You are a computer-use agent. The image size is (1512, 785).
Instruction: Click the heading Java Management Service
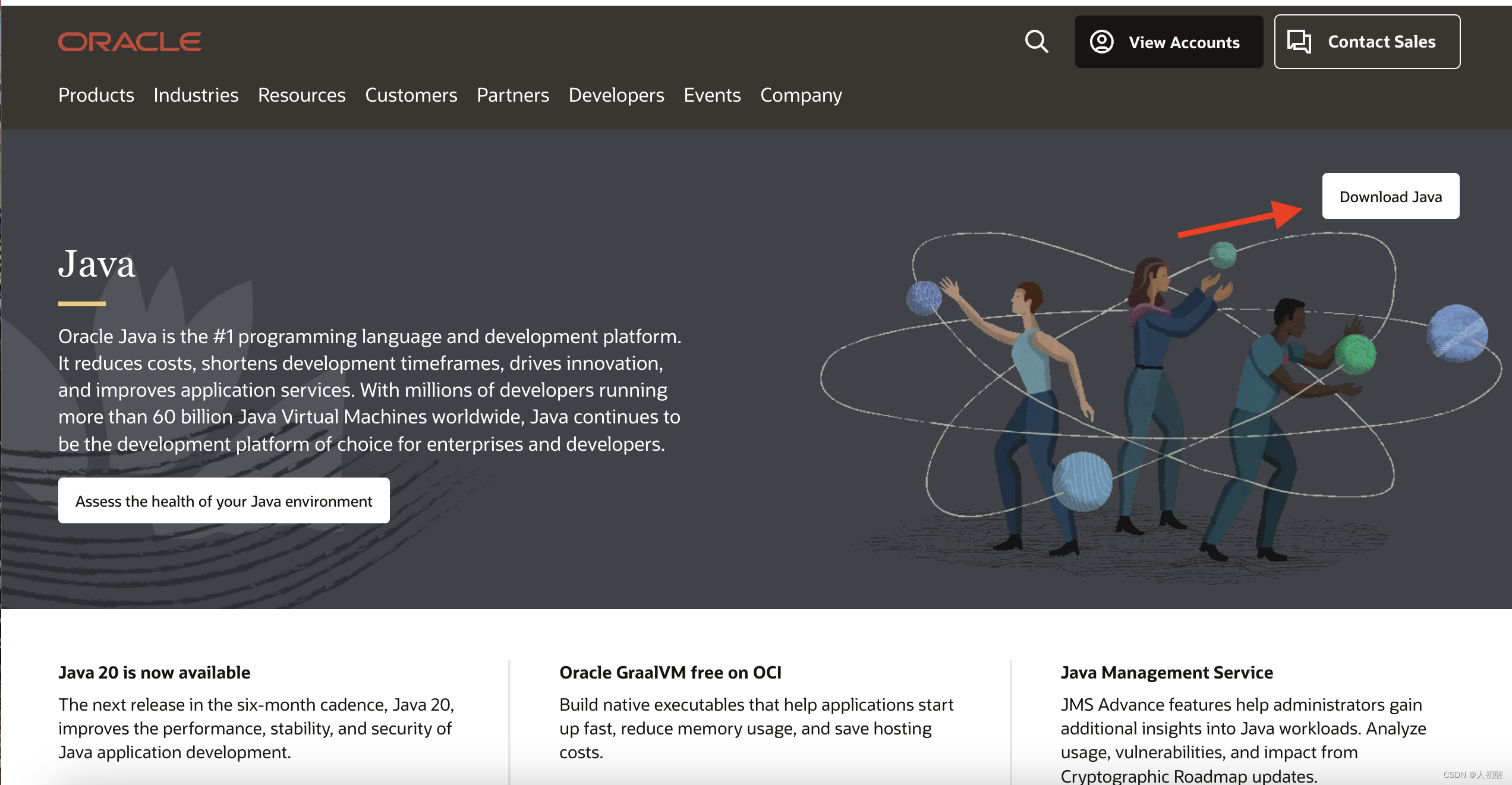[1167, 673]
